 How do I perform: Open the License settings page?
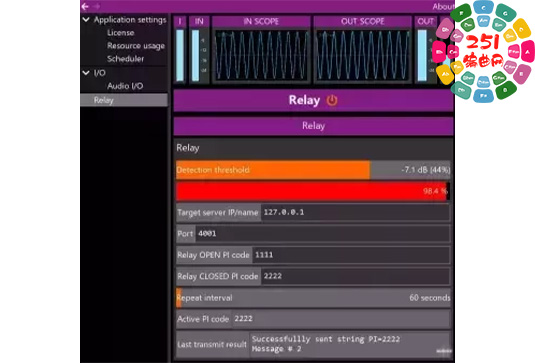120,33
